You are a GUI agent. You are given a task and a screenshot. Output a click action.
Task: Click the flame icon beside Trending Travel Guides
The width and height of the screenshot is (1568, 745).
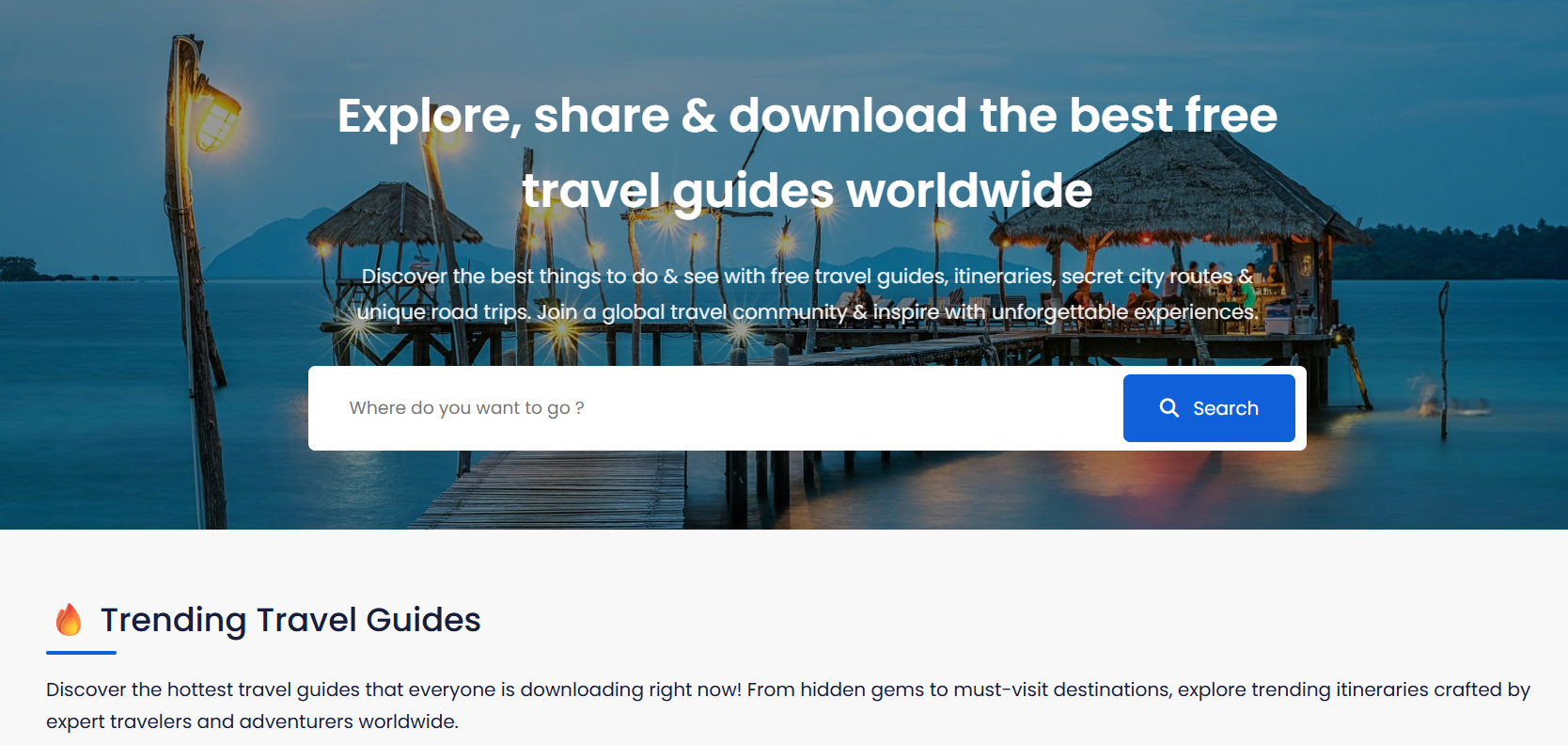tap(69, 620)
